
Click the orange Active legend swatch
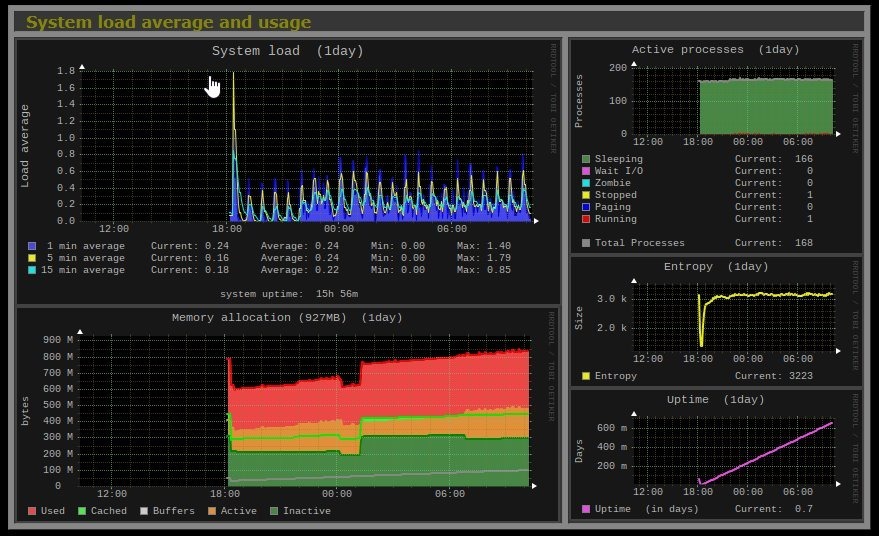(212, 511)
